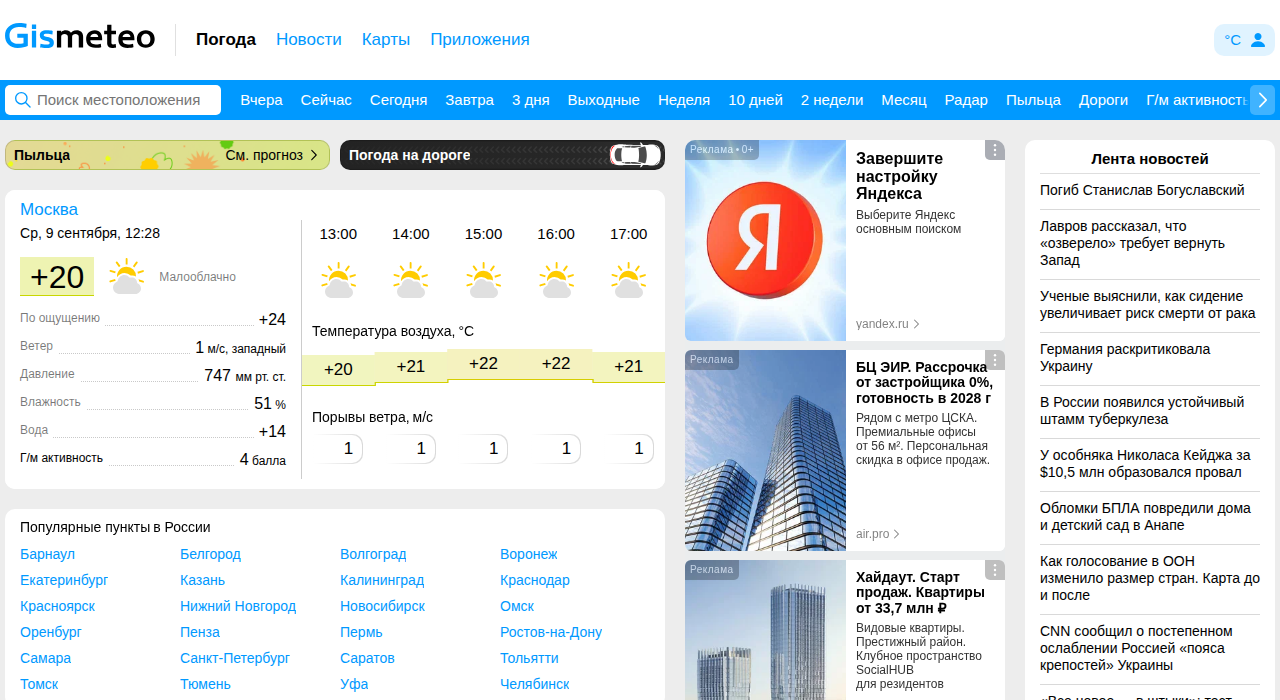Screen dimensions: 1280x700
Task: Switch to the Радар tab
Action: tap(966, 100)
